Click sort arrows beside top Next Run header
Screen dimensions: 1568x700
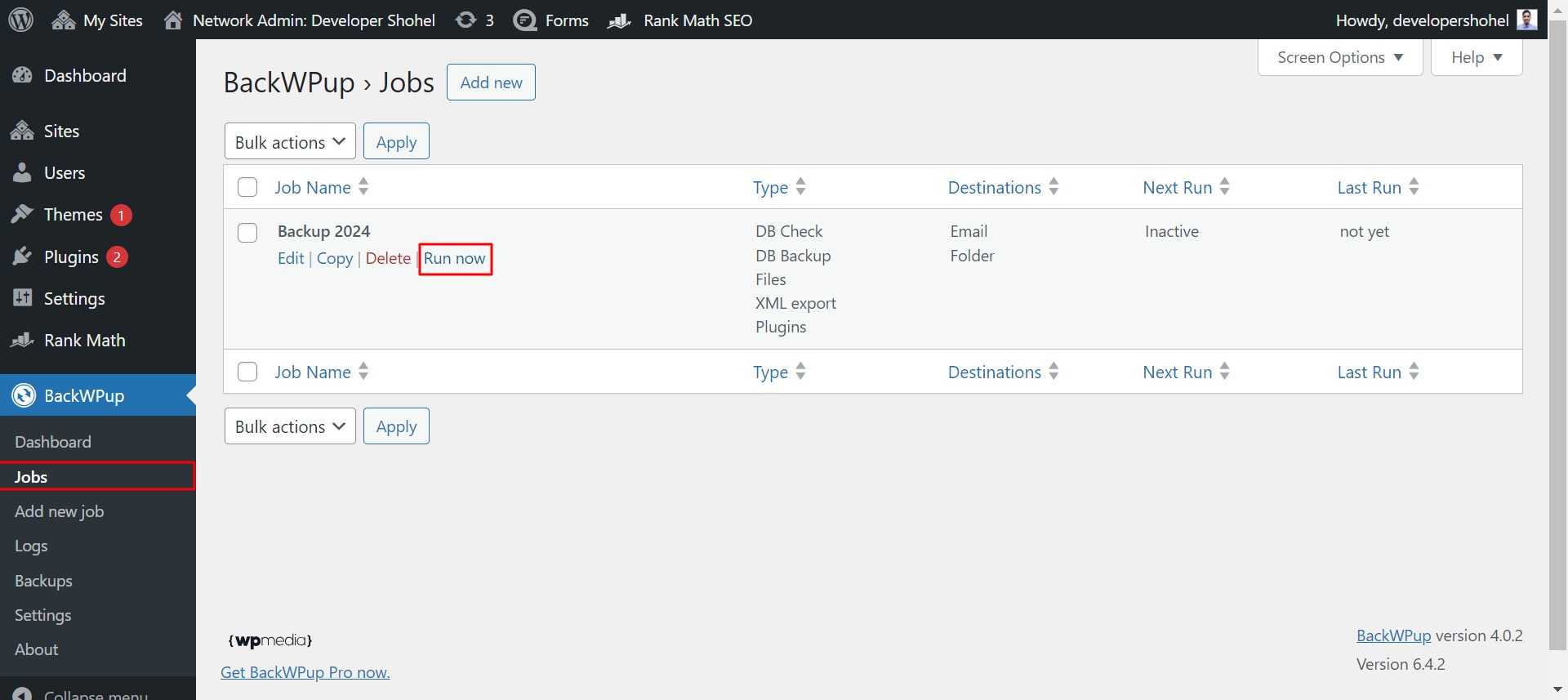pyautogui.click(x=1224, y=187)
